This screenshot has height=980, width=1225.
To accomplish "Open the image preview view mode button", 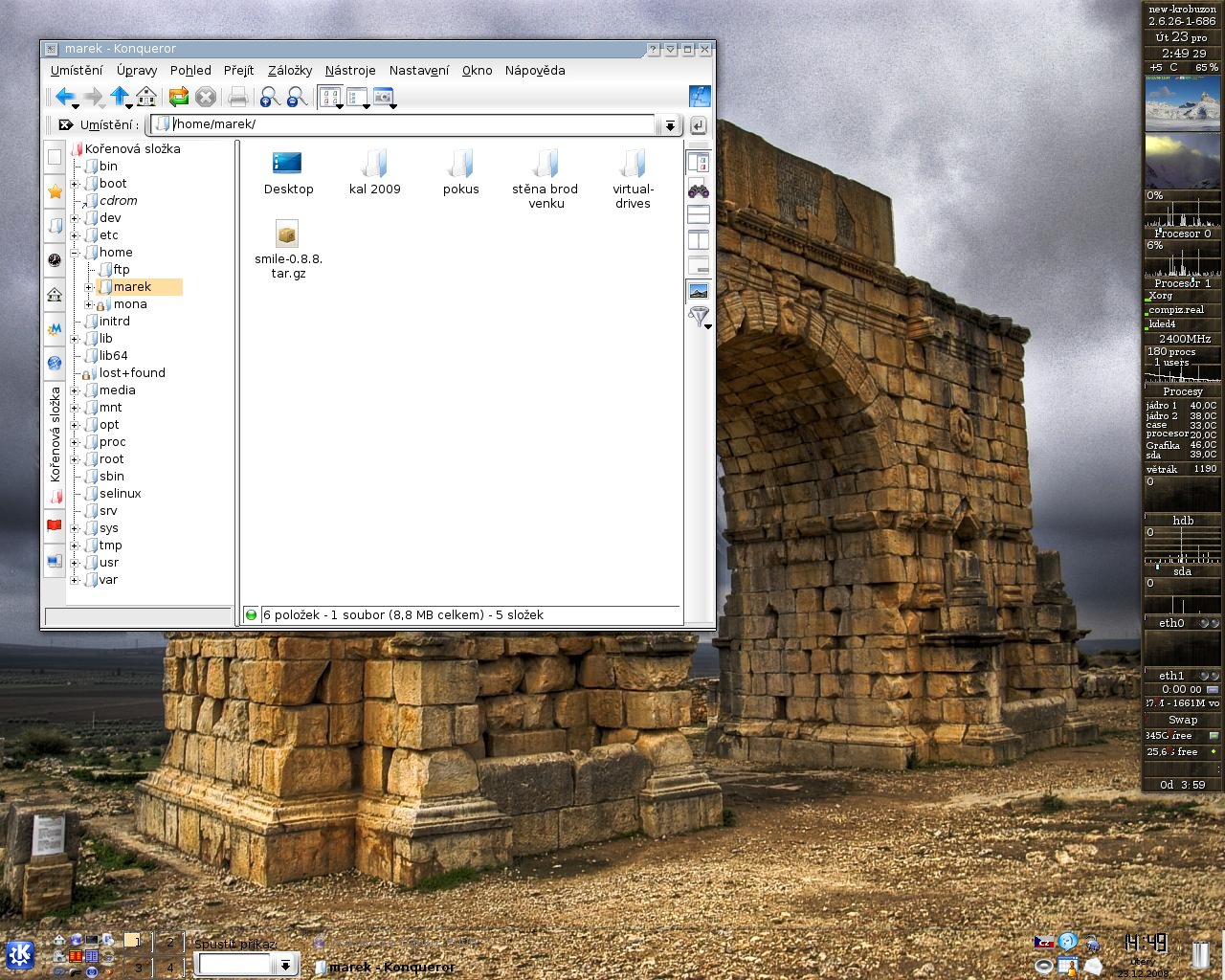I will (x=384, y=97).
